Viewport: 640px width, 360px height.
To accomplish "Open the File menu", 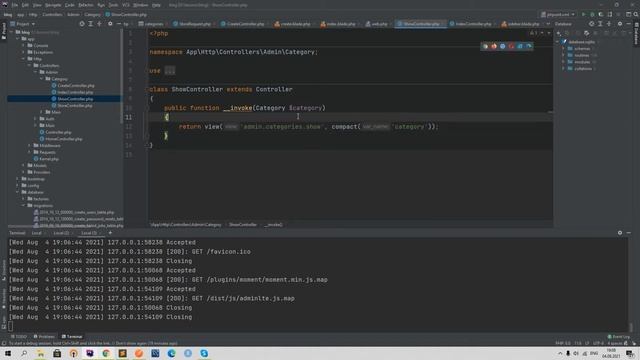I will pos(15,5).
